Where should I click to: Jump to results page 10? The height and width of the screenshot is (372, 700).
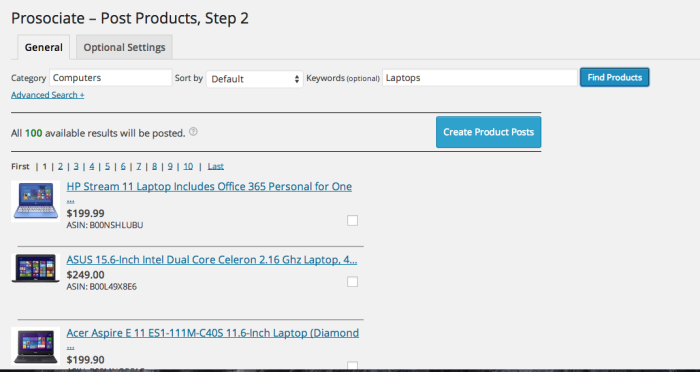click(x=188, y=166)
